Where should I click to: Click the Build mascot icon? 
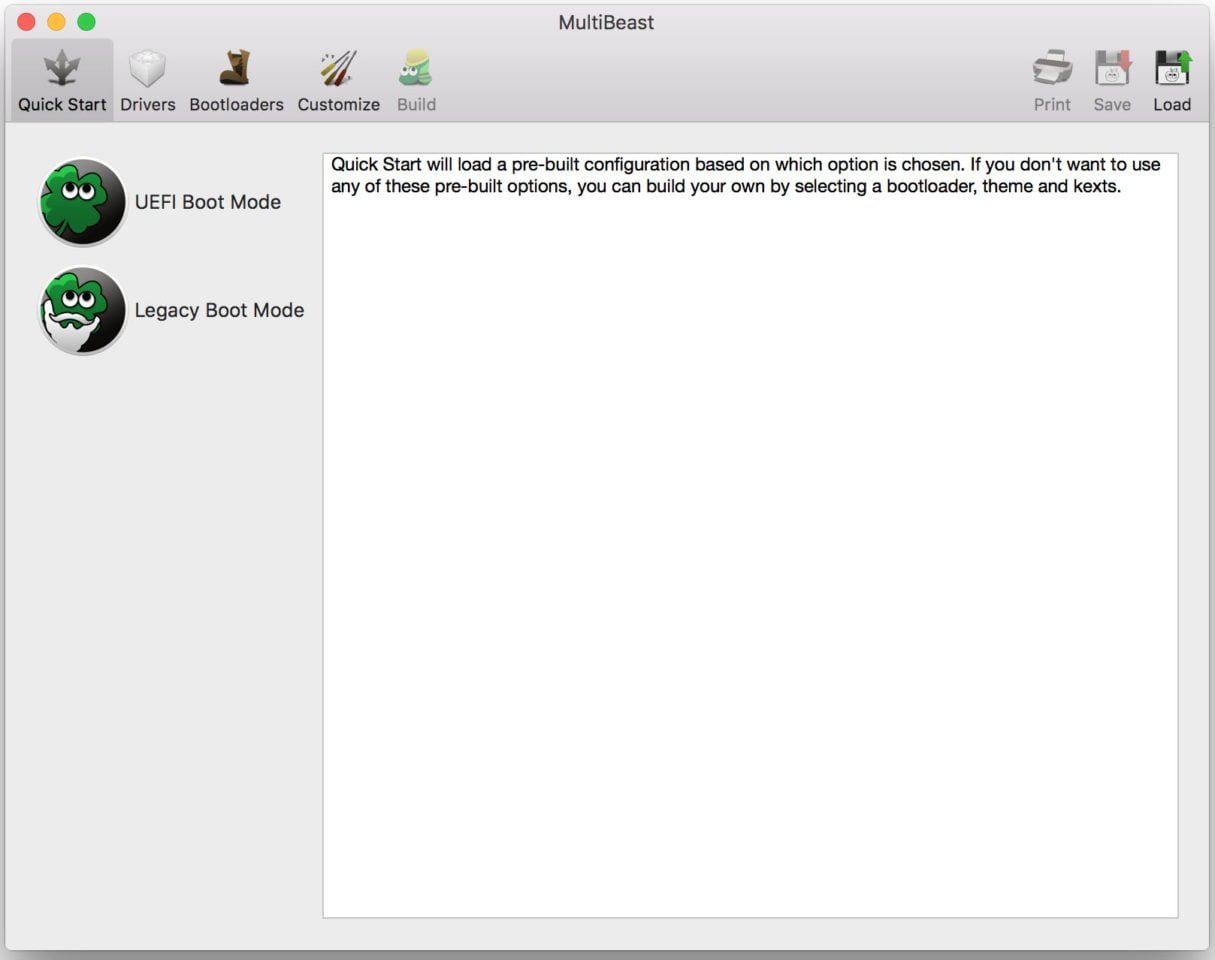[415, 69]
